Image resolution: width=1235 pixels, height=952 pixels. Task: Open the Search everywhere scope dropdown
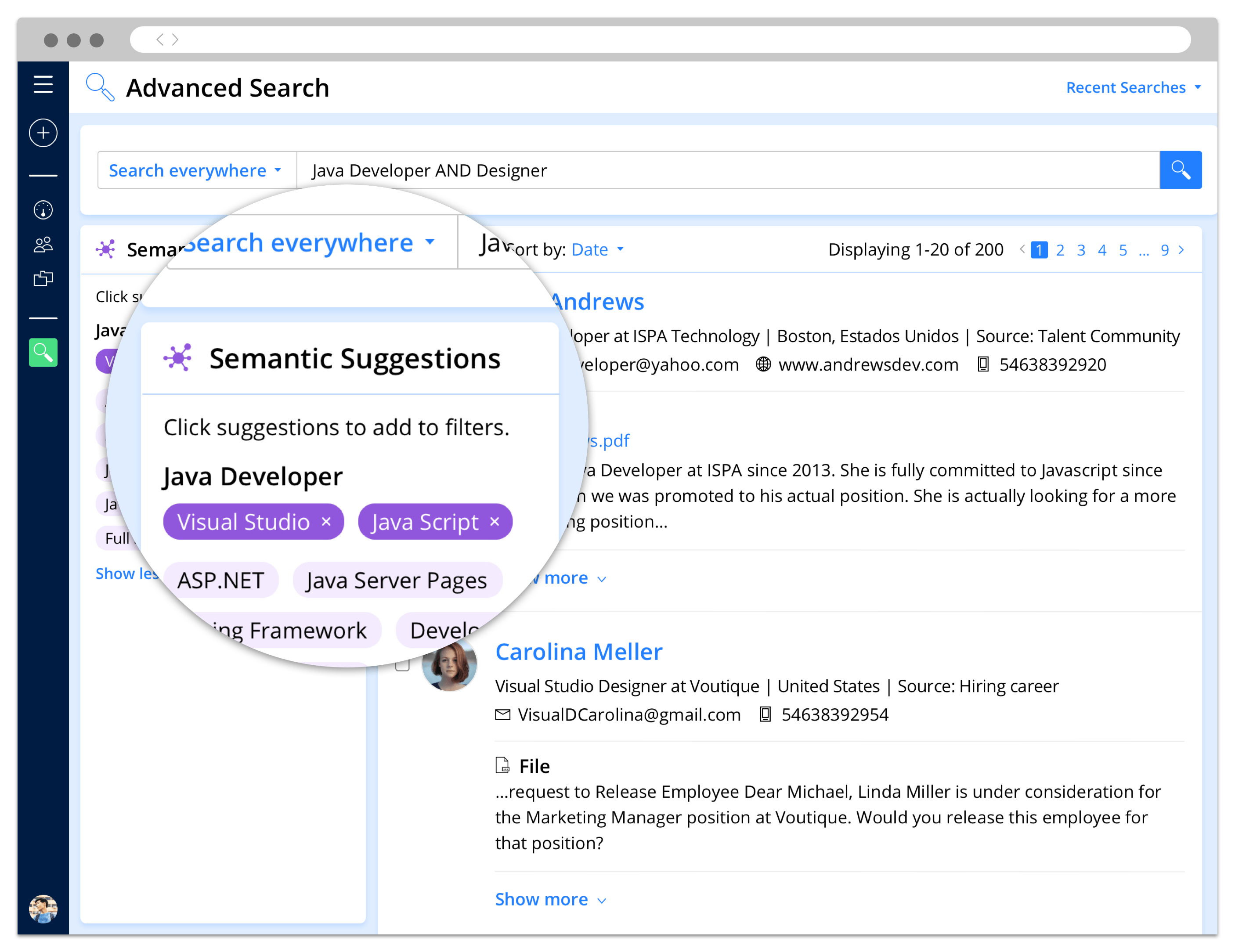(195, 170)
